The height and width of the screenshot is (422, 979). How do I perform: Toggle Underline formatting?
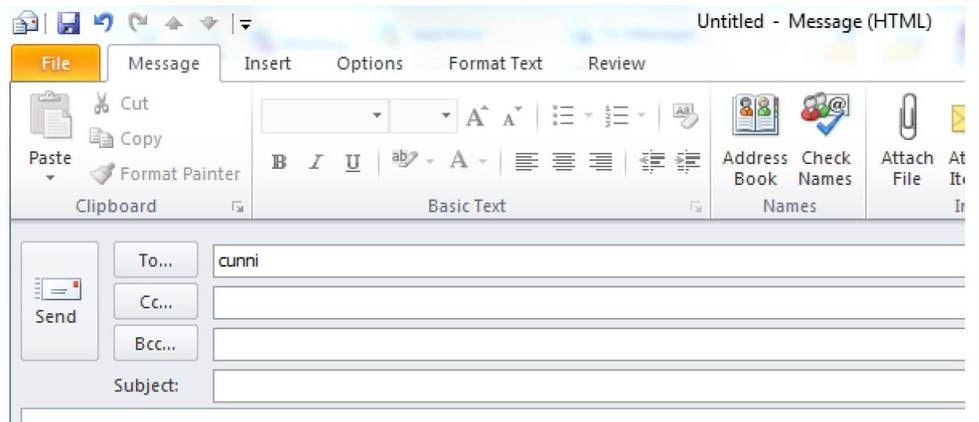click(352, 162)
